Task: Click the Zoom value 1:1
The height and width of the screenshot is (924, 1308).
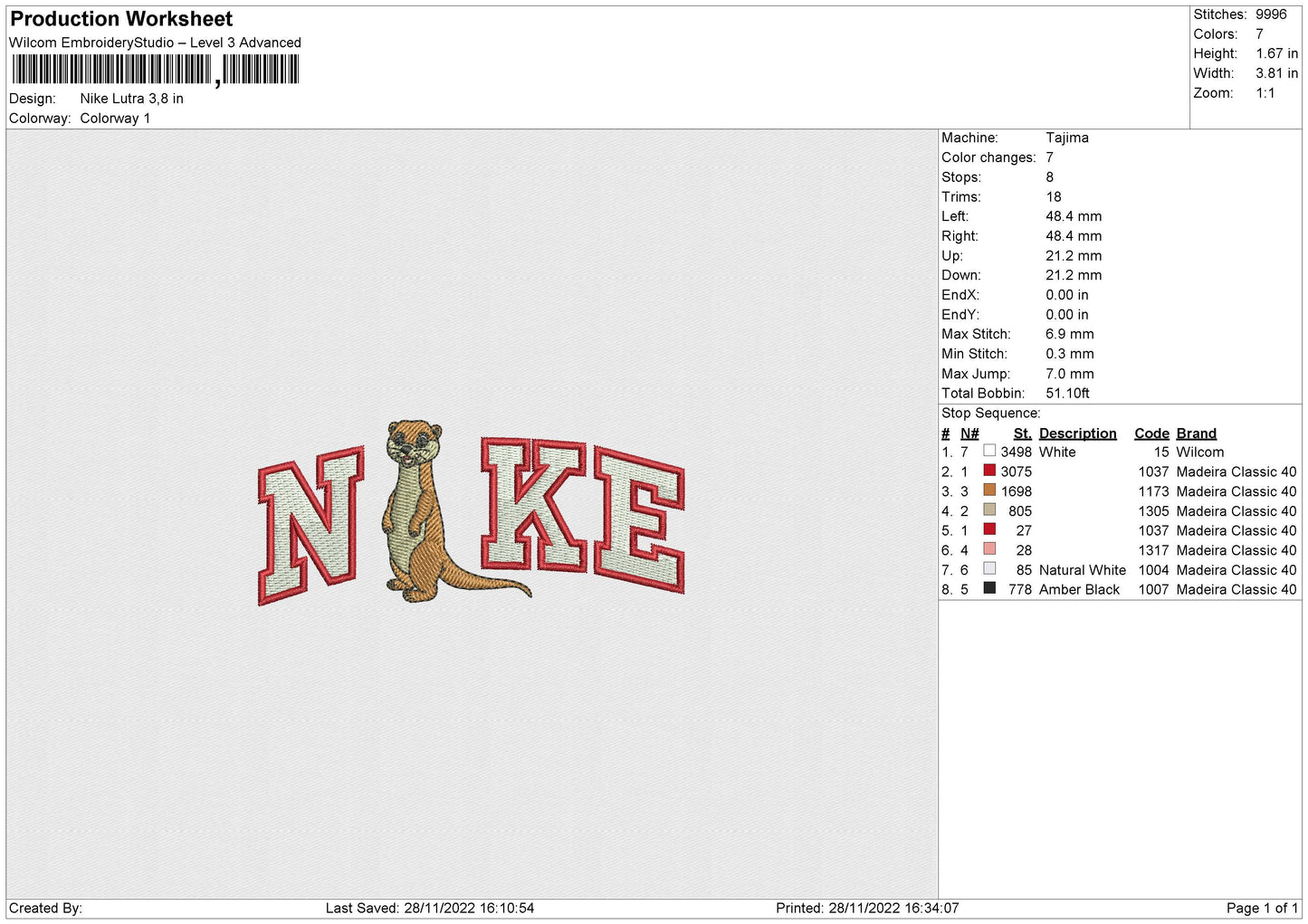Action: (1265, 93)
